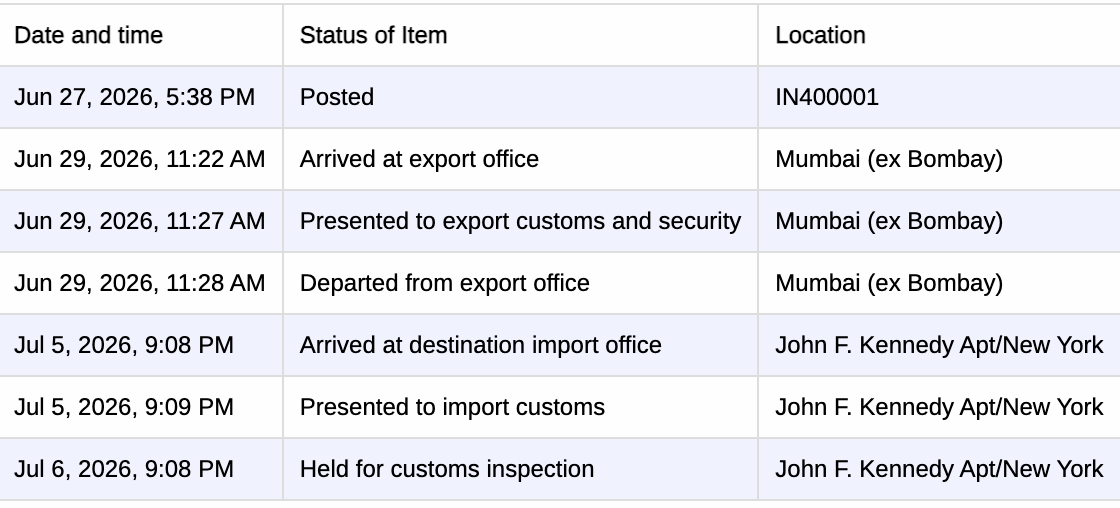Image resolution: width=1120 pixels, height=508 pixels.
Task: Click the IN400001 location cell
Action: pyautogui.click(x=827, y=97)
